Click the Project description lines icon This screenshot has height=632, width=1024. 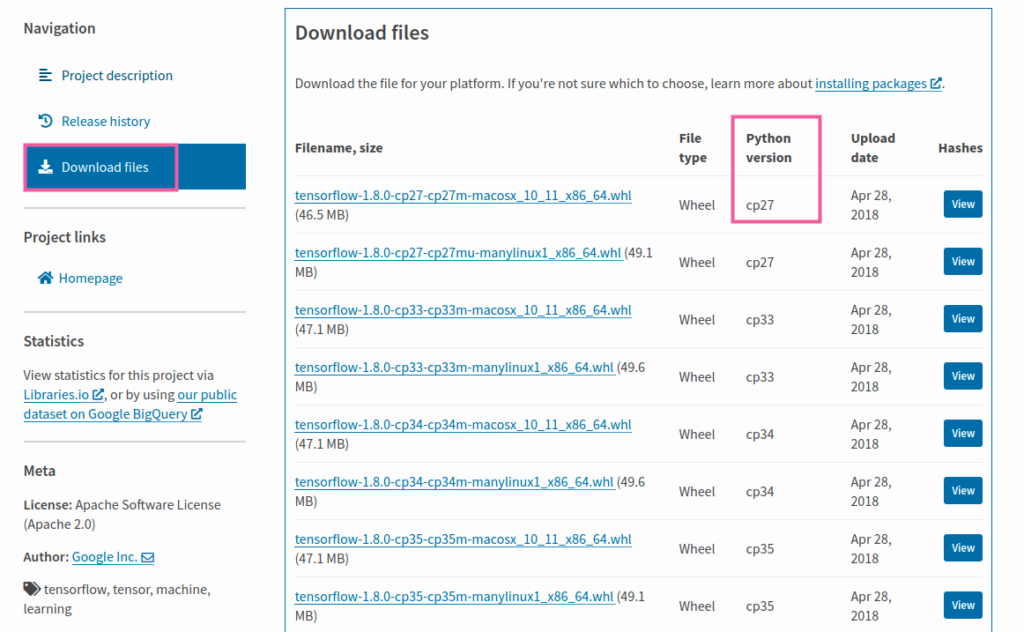45,75
